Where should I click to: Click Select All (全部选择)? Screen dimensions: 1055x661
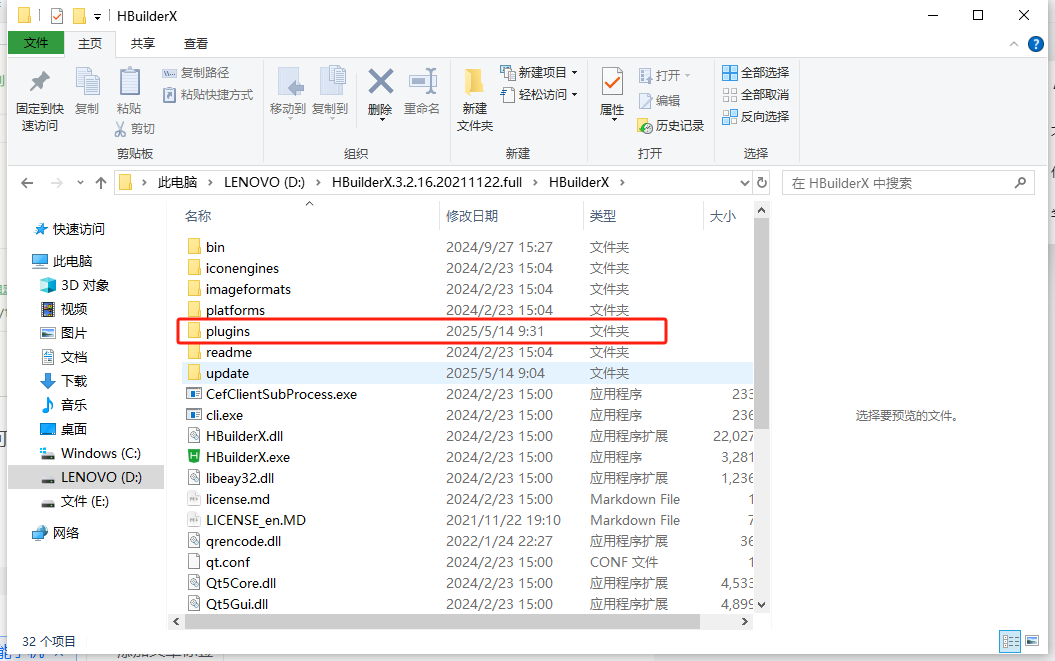(756, 73)
